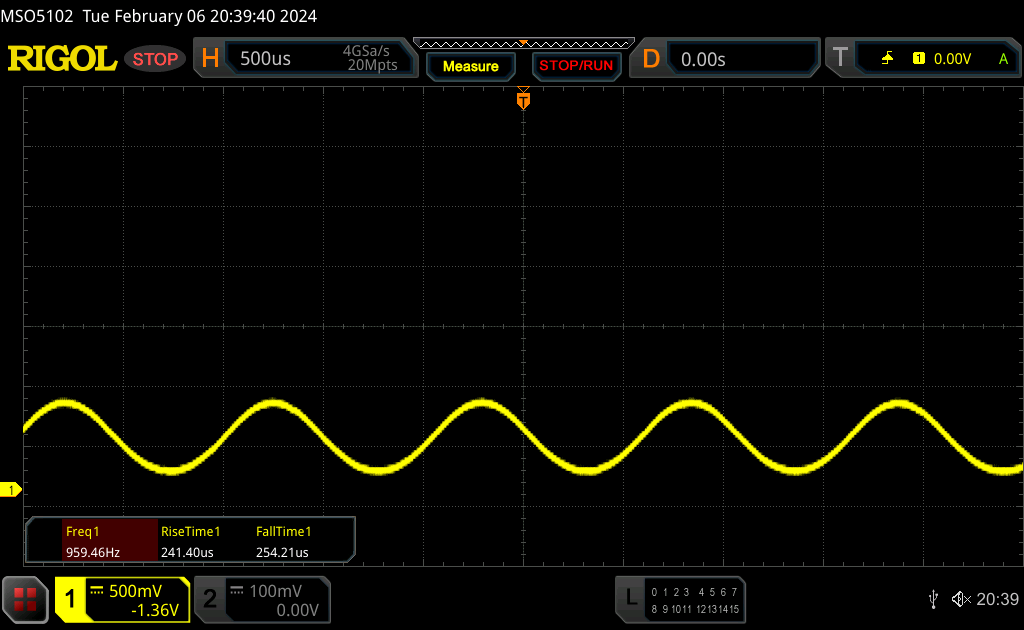This screenshot has width=1024, height=630.
Task: Toggle channel 1 on or off
Action: point(71,599)
